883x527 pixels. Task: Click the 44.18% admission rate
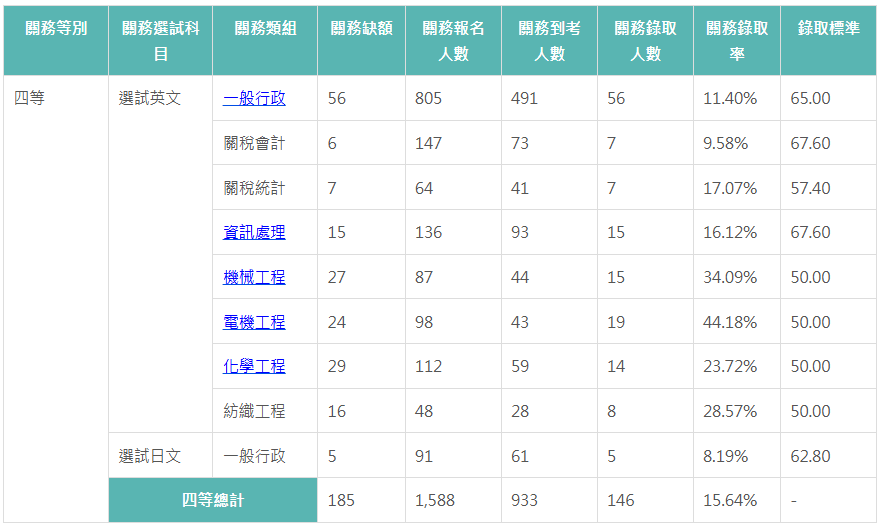pos(730,322)
